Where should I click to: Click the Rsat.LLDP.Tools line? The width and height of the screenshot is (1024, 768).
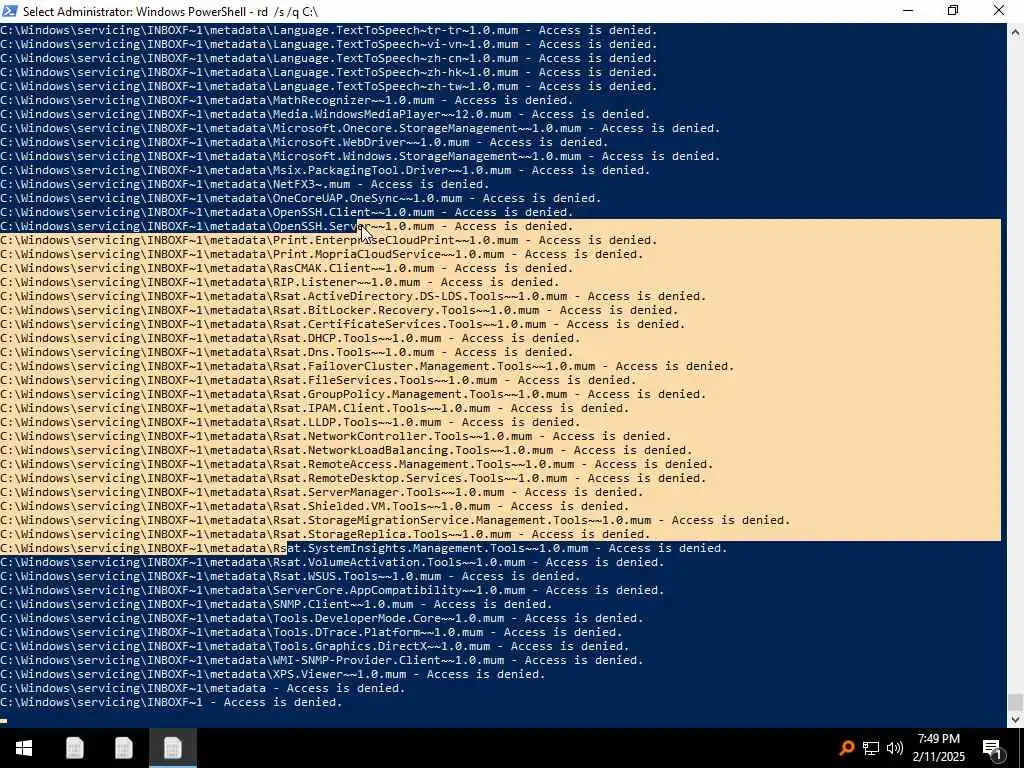(290, 422)
